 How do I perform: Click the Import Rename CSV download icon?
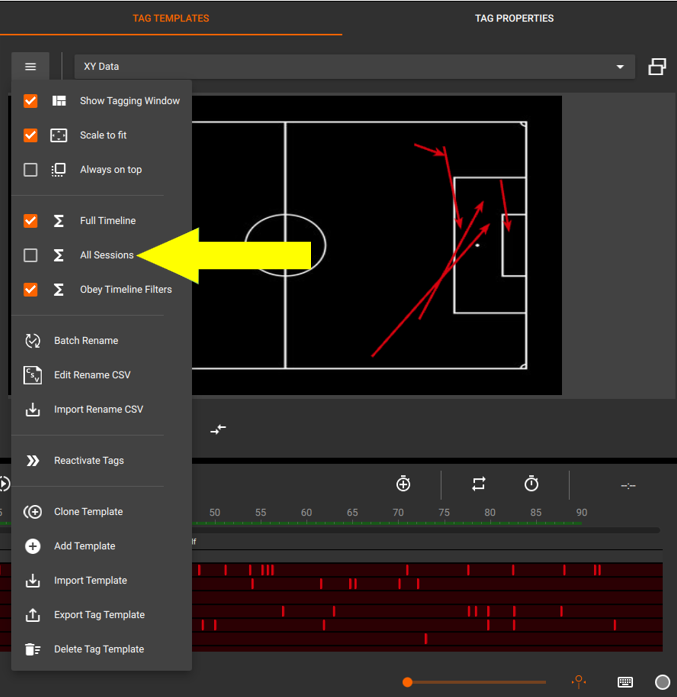32,409
